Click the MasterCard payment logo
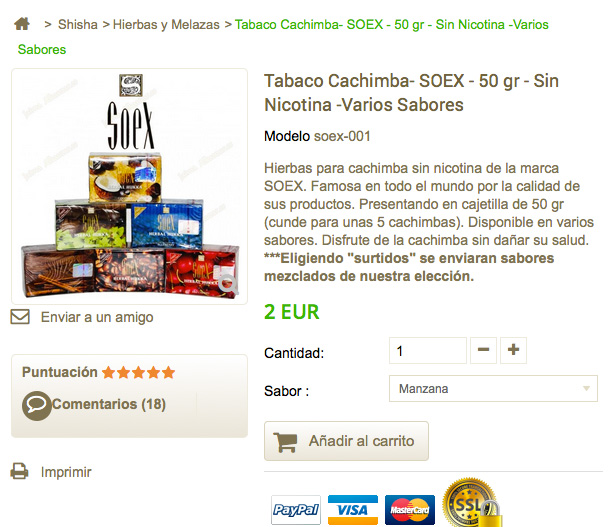The height and width of the screenshot is (527, 613). click(410, 510)
